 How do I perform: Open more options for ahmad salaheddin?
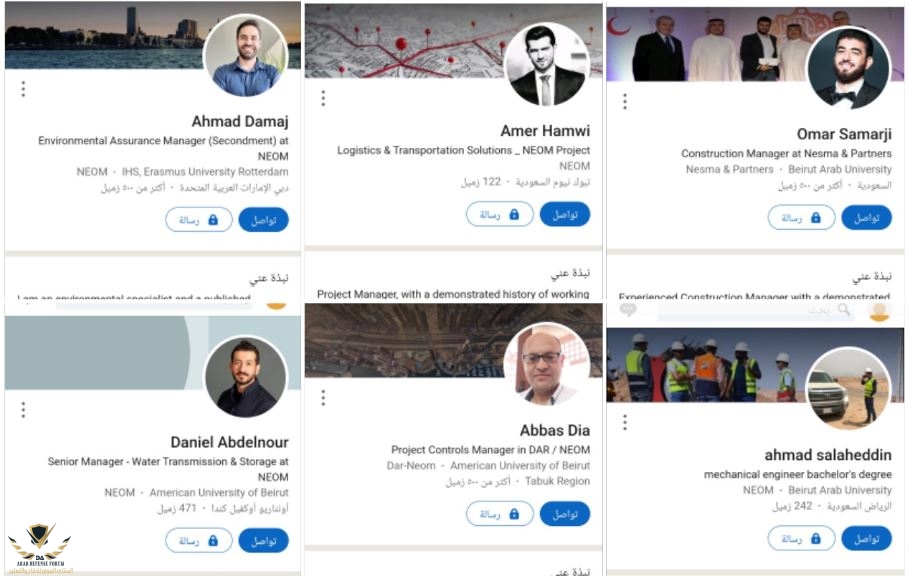tap(625, 422)
